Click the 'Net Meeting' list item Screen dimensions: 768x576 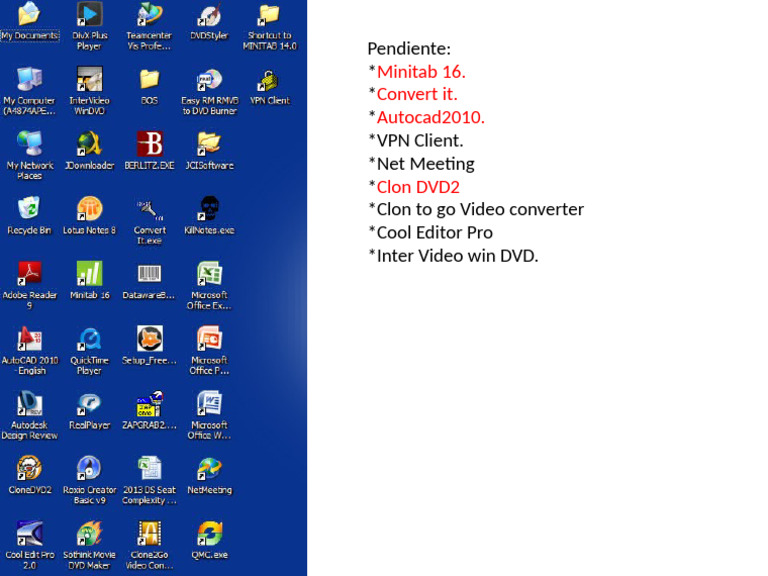tap(426, 164)
